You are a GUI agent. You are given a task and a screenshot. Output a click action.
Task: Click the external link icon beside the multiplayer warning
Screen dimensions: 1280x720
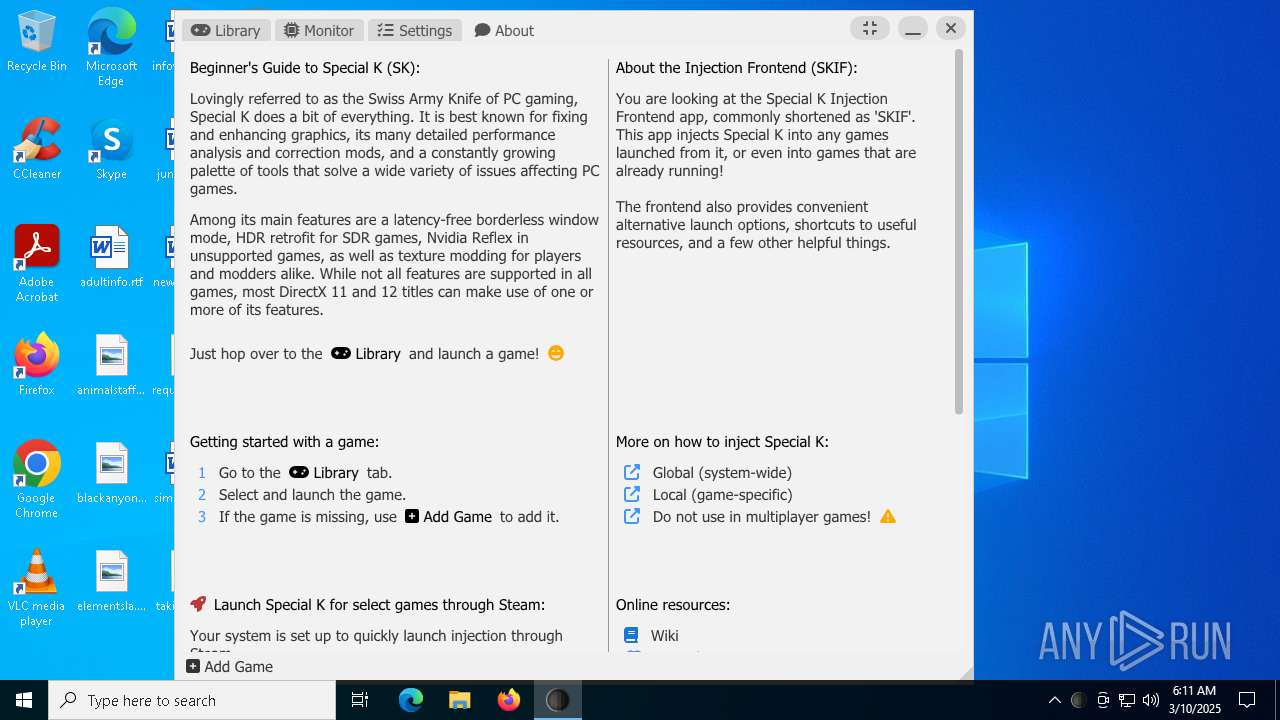(x=632, y=516)
